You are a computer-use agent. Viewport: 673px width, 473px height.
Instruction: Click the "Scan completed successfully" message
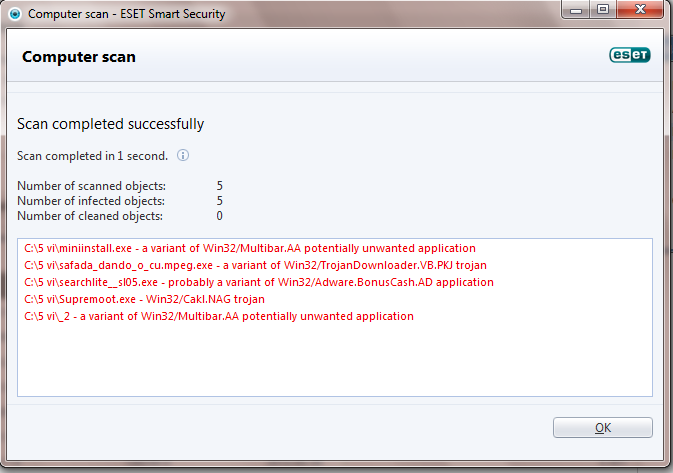tap(111, 124)
